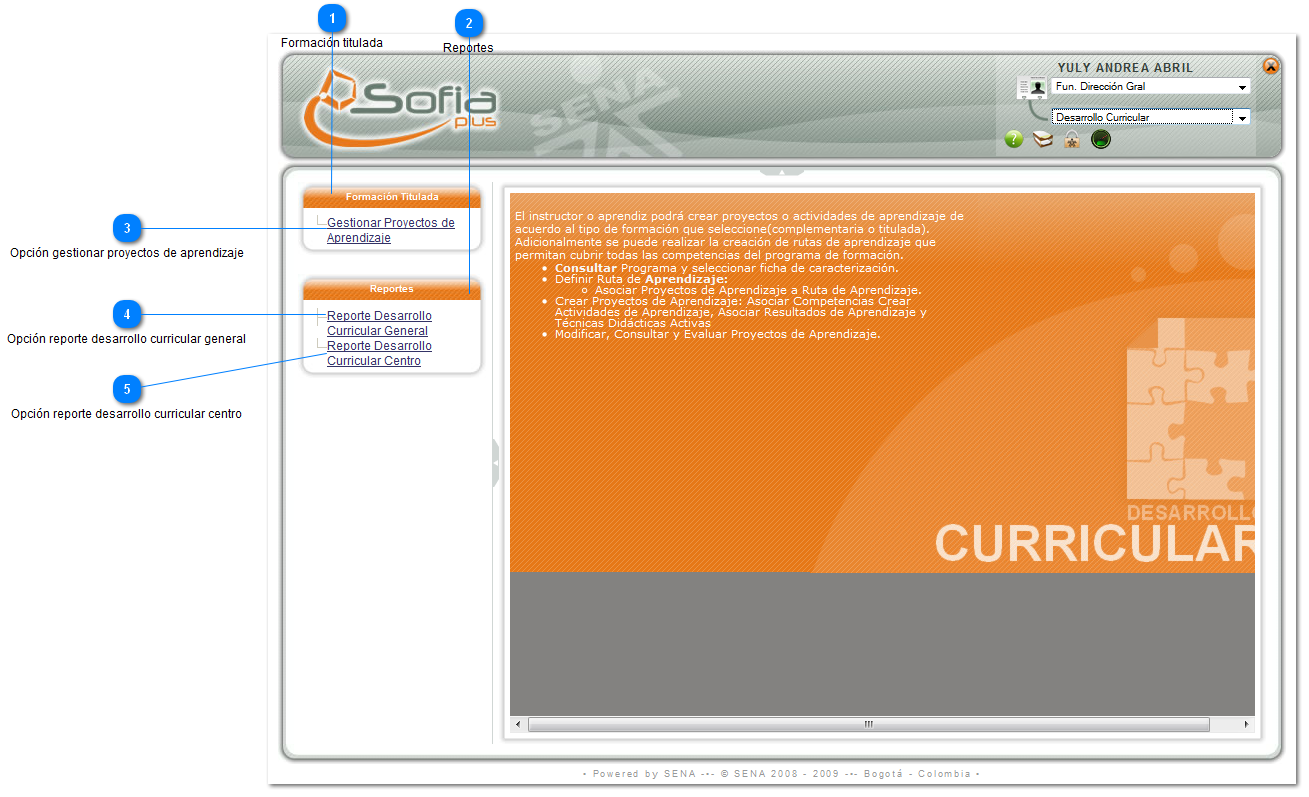The height and width of the screenshot is (797, 1309).
Task: Click the dark green radar gauge icon
Action: (1101, 140)
